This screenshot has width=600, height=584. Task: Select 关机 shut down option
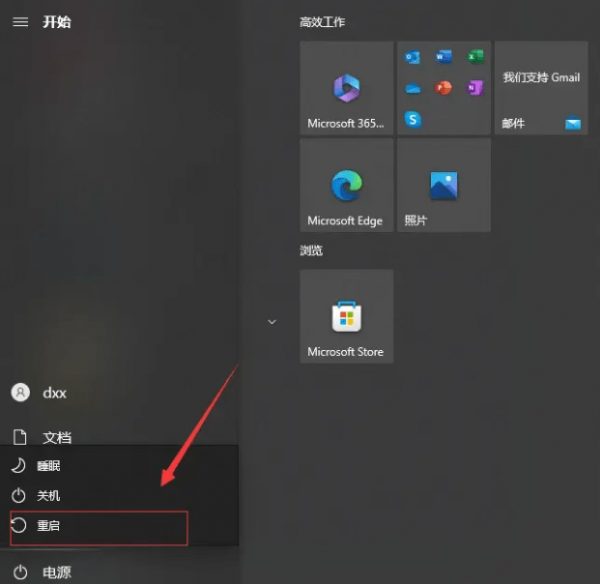pyautogui.click(x=119, y=496)
